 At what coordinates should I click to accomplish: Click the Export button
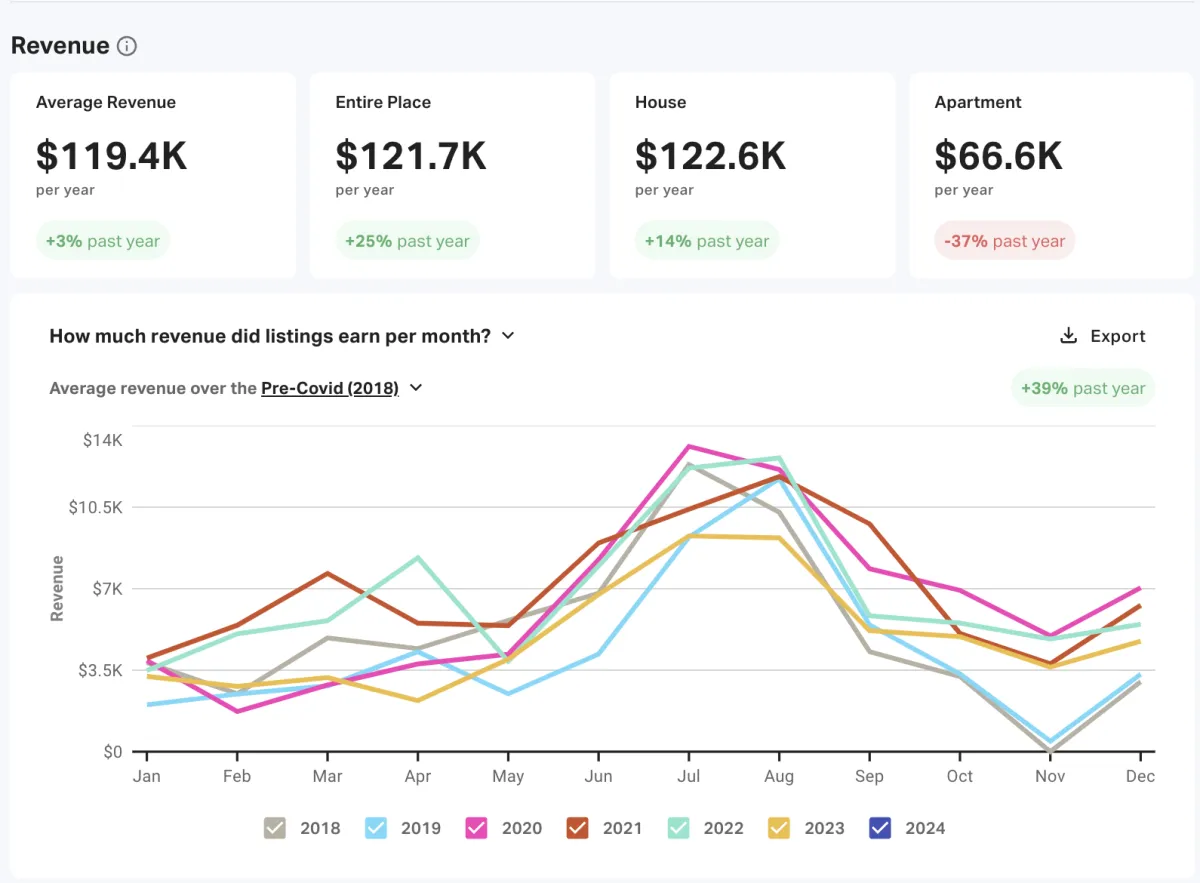pos(1103,336)
